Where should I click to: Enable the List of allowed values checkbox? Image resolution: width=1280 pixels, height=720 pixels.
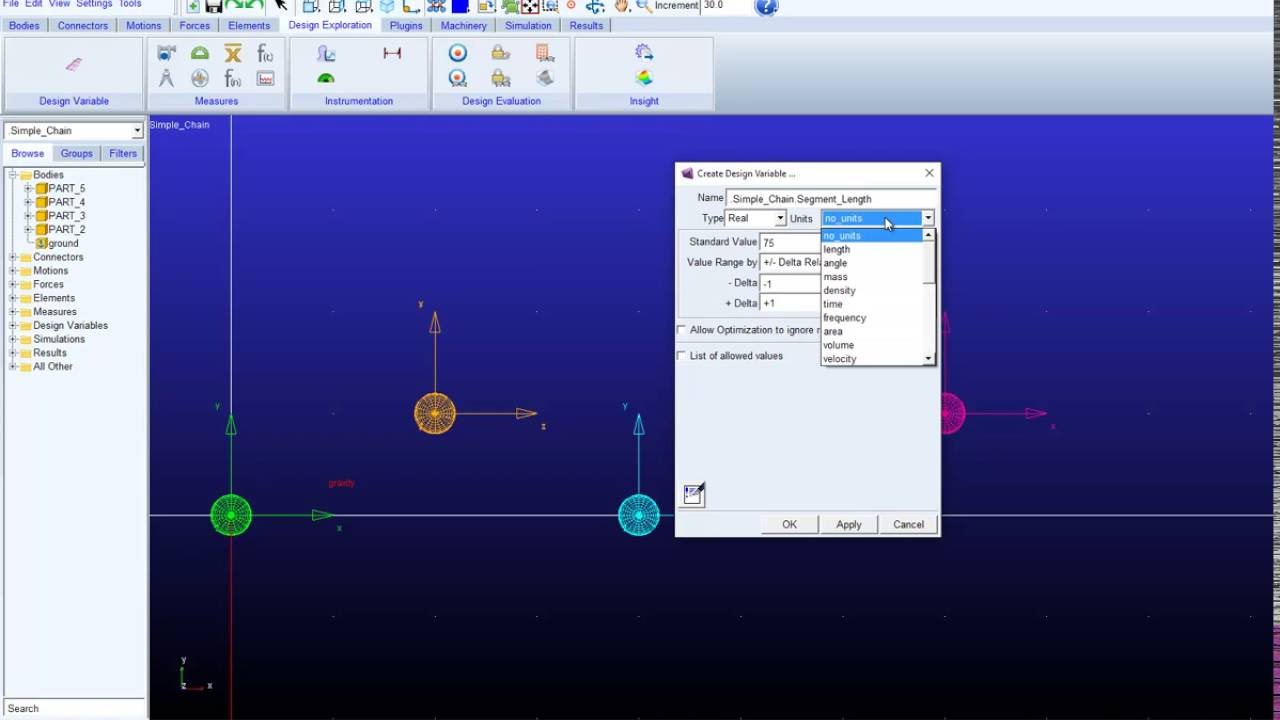pyautogui.click(x=682, y=356)
